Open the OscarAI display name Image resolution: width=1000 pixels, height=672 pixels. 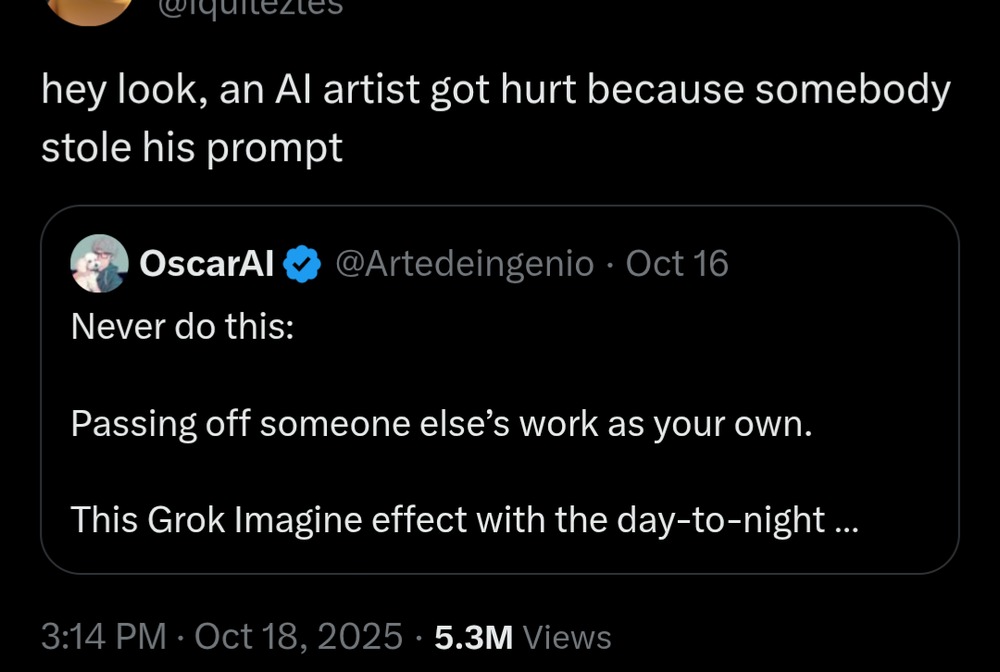(207, 265)
